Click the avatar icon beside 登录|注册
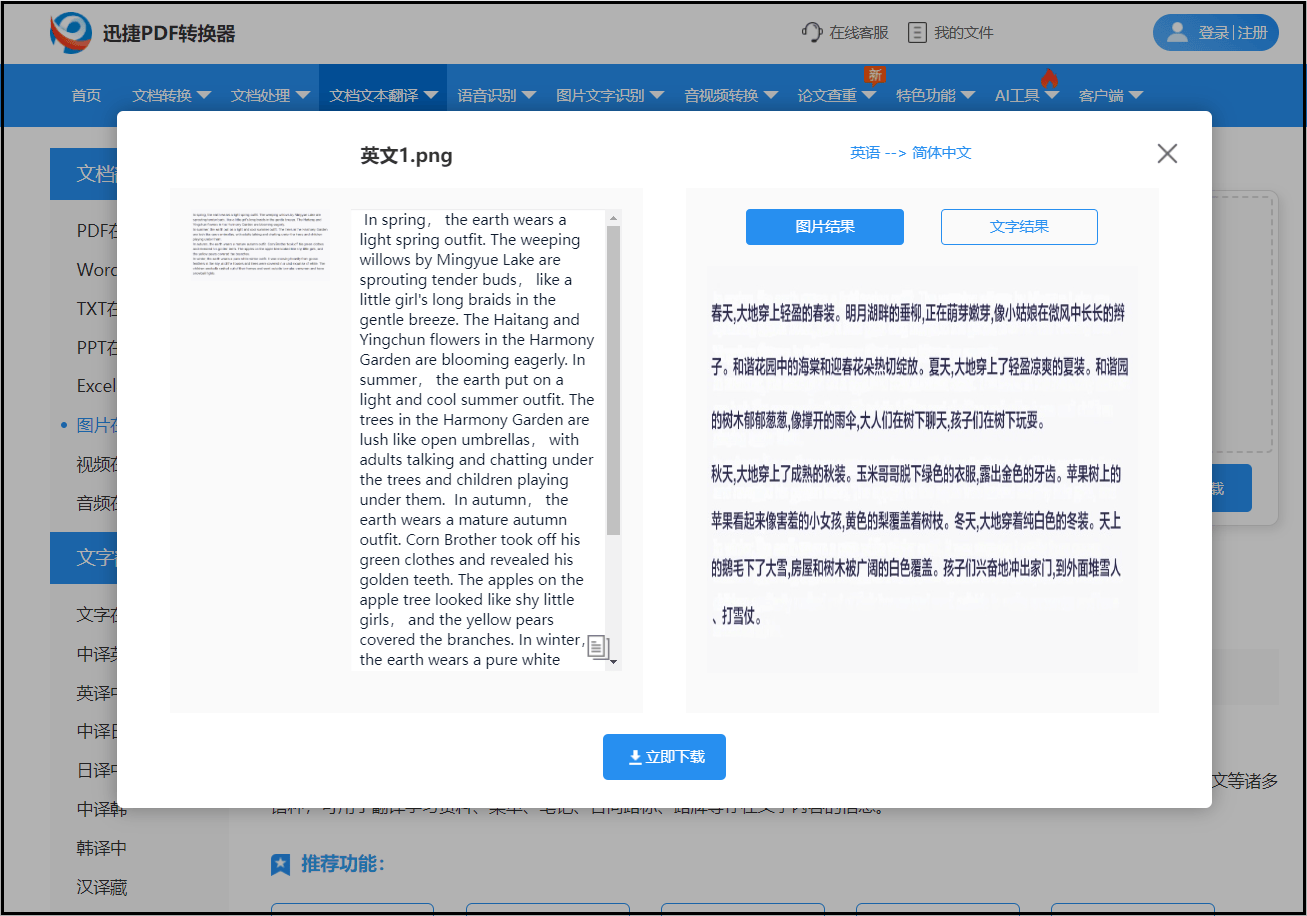Image resolution: width=1307 pixels, height=916 pixels. pyautogui.click(x=1176, y=32)
